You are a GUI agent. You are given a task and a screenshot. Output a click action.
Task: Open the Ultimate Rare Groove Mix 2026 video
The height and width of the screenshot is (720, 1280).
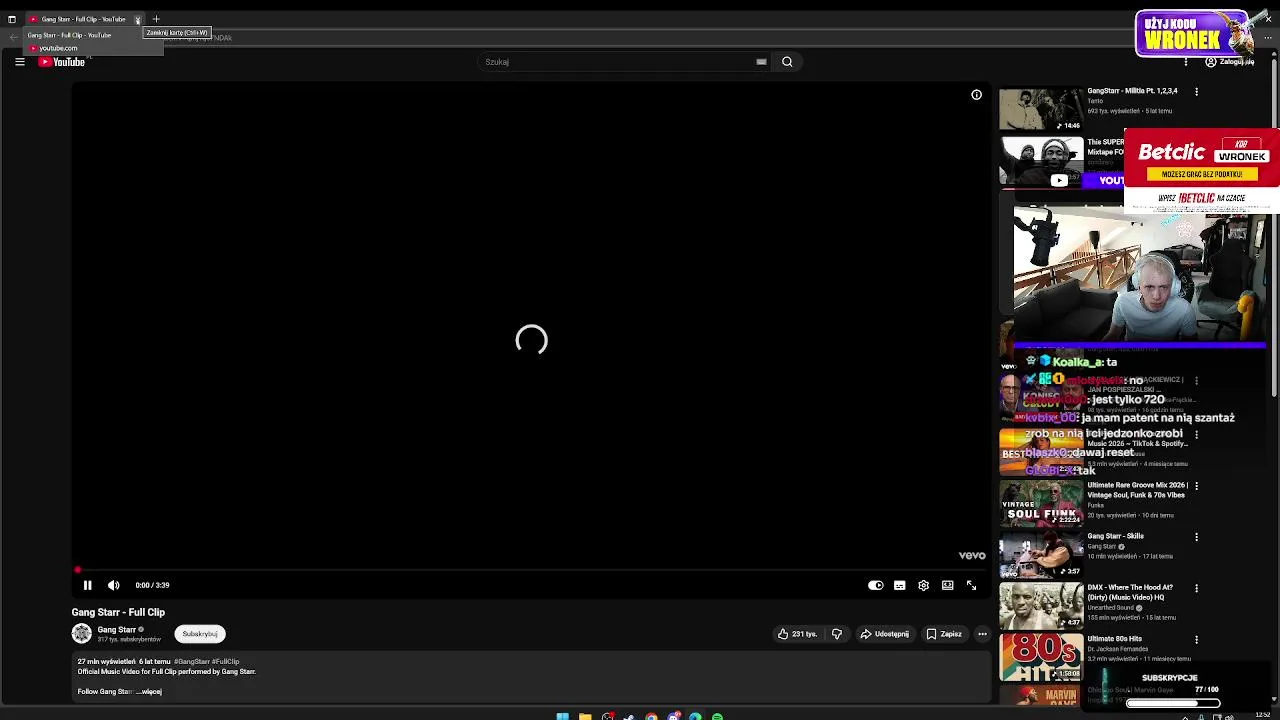click(x=1136, y=490)
